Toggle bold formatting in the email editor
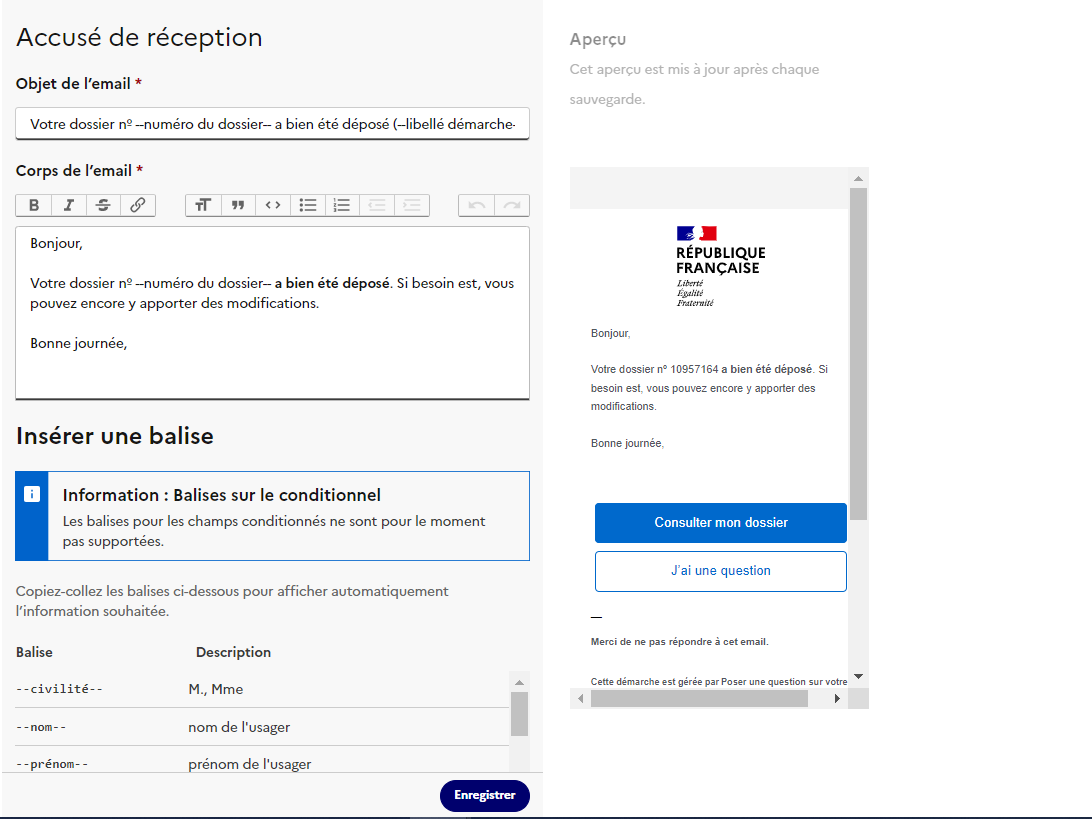The width and height of the screenshot is (1092, 819). [x=33, y=205]
